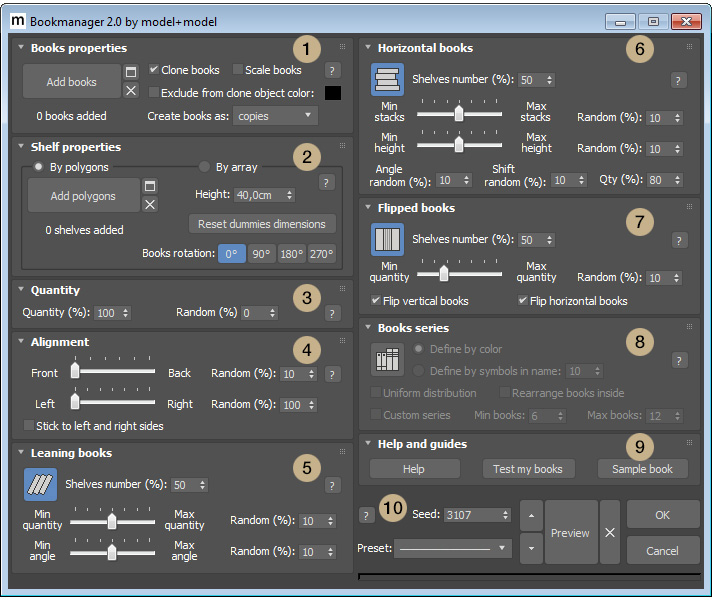Image resolution: width=712 pixels, height=600 pixels.
Task: Click the grip handle of Leaning books panel
Action: pyautogui.click(x=342, y=451)
